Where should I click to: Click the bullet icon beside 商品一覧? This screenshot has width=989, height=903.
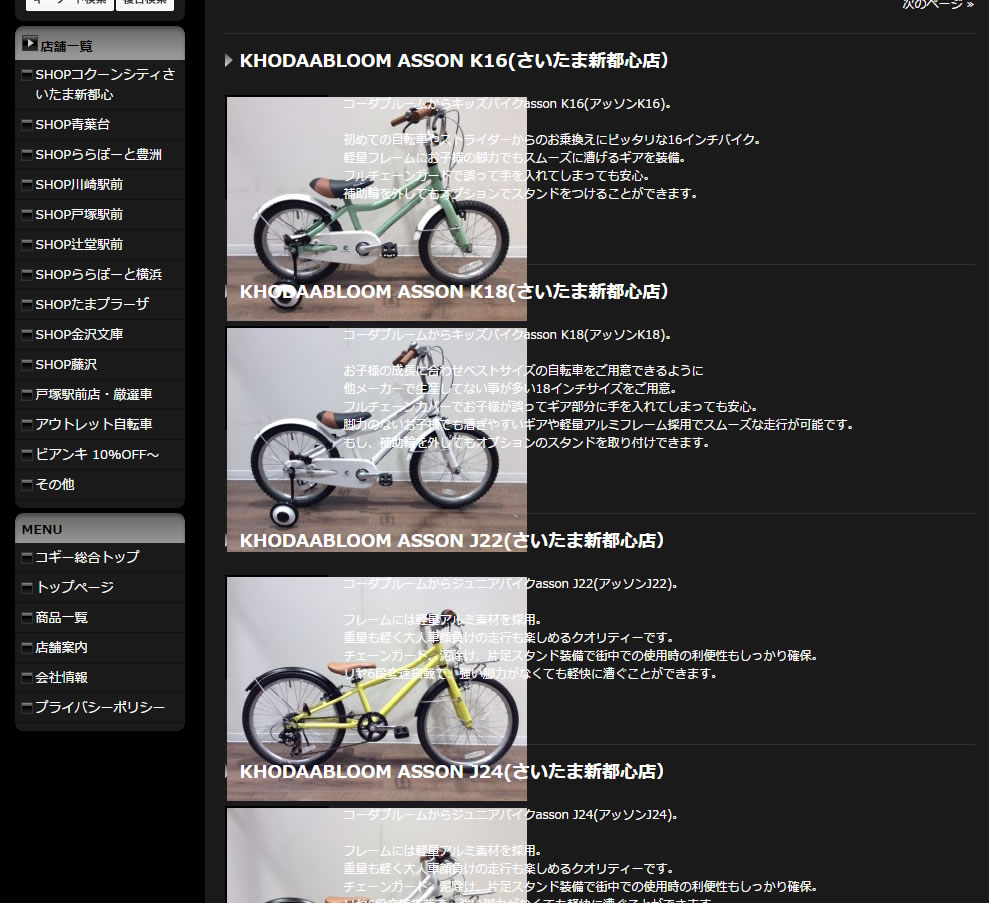[x=27, y=617]
